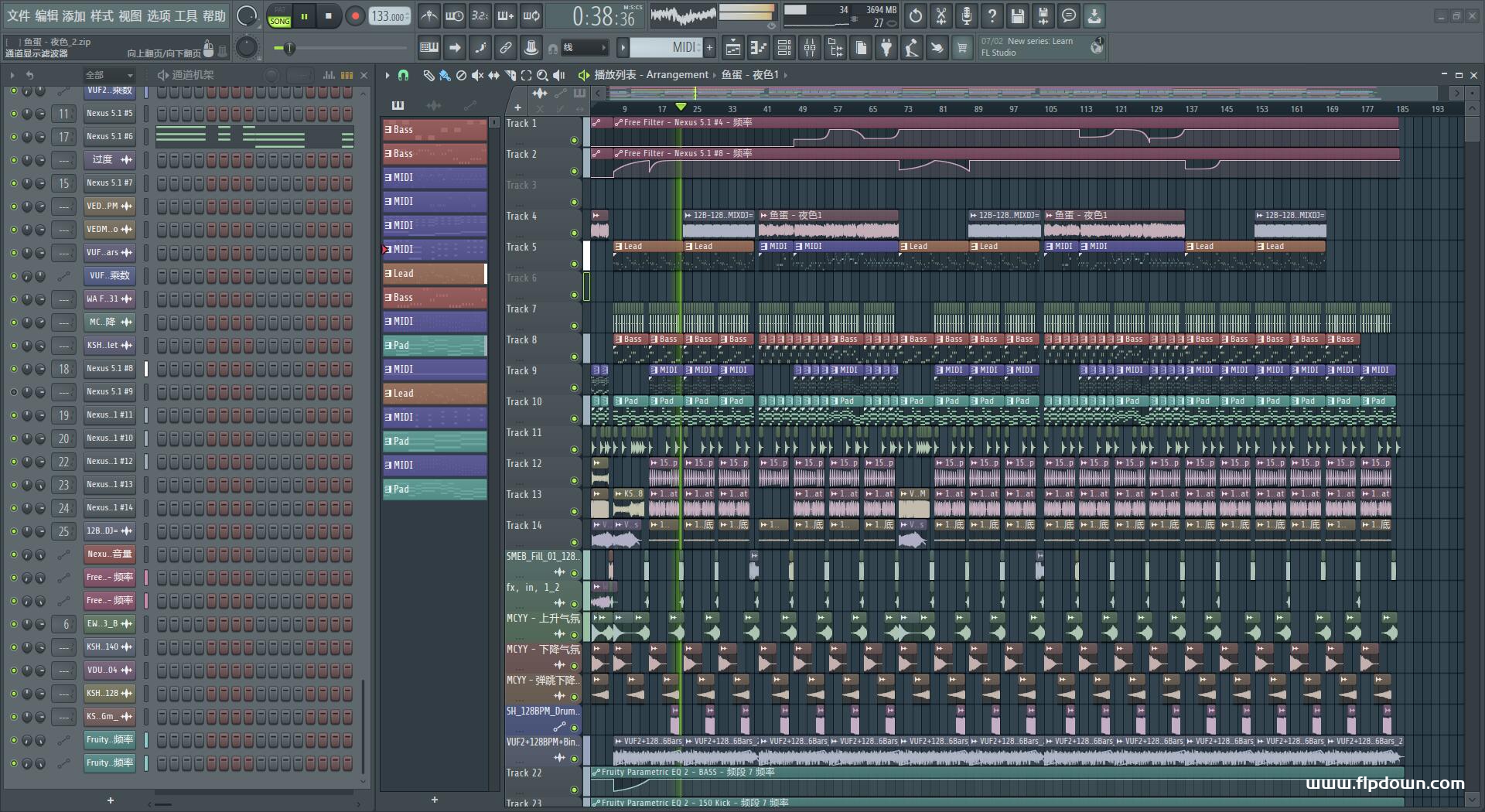1485x812 pixels.
Task: Click the one-click microphone recording icon
Action: [967, 15]
